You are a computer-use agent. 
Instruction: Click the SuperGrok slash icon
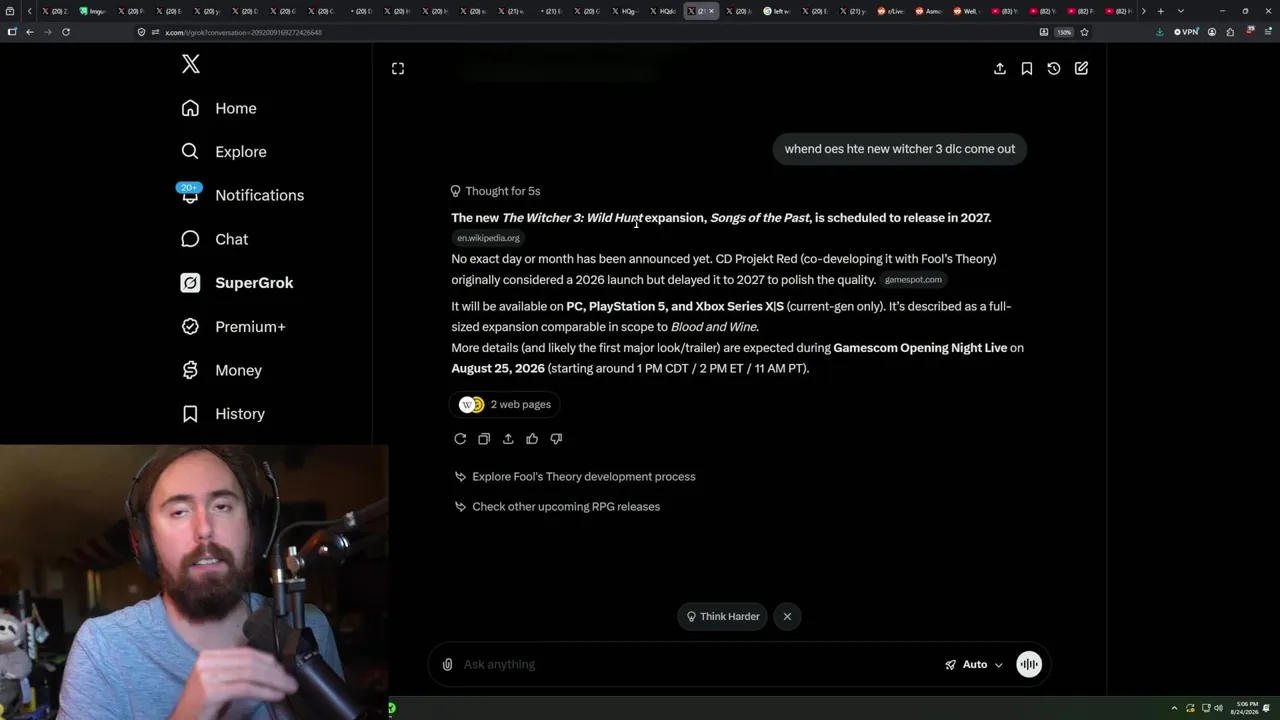(190, 283)
